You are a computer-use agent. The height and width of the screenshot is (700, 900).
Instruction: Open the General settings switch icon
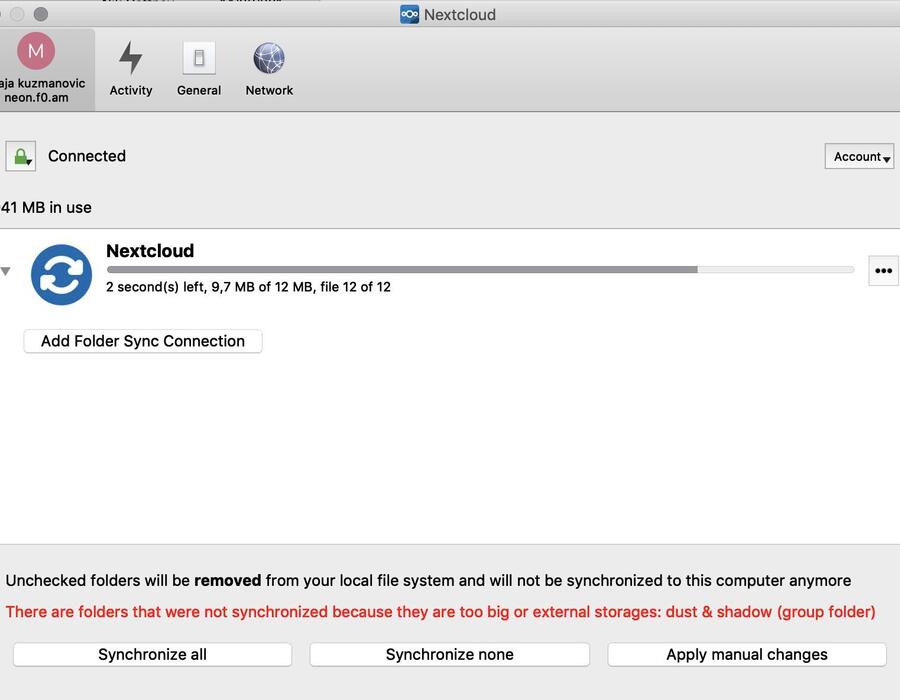click(x=199, y=68)
